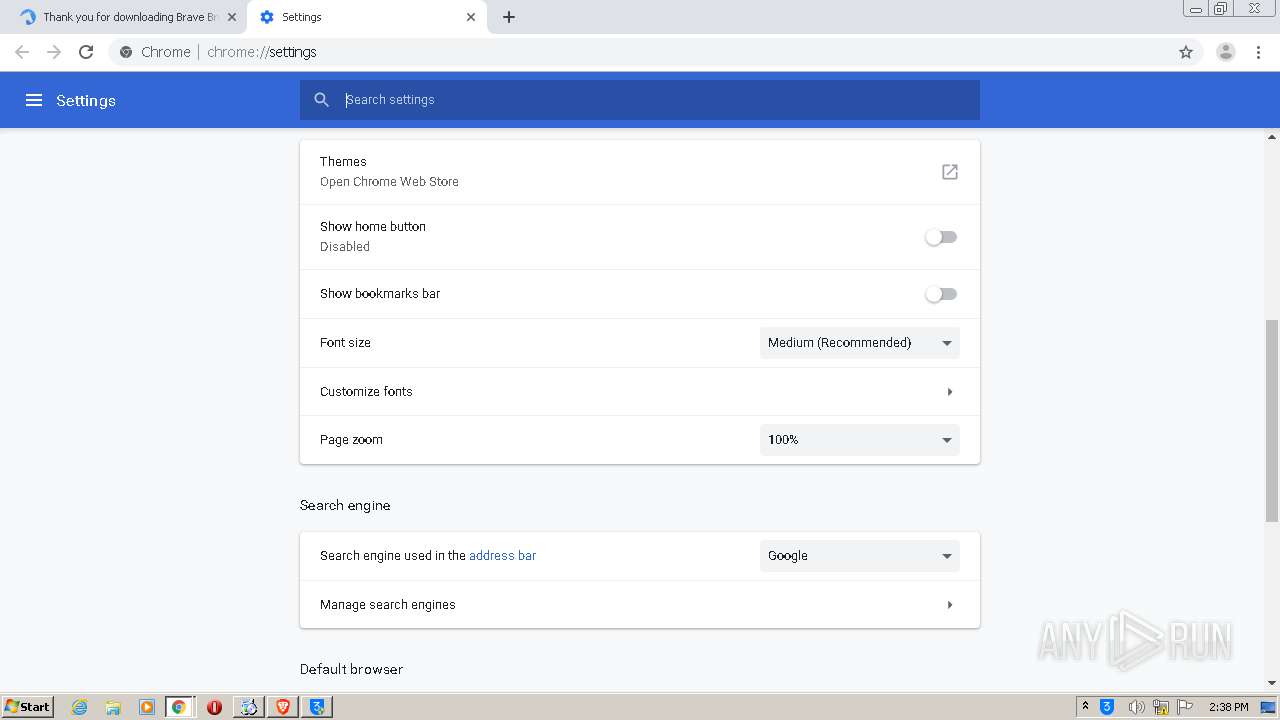Click the search magnifier icon
The width and height of the screenshot is (1280, 720).
tap(321, 100)
